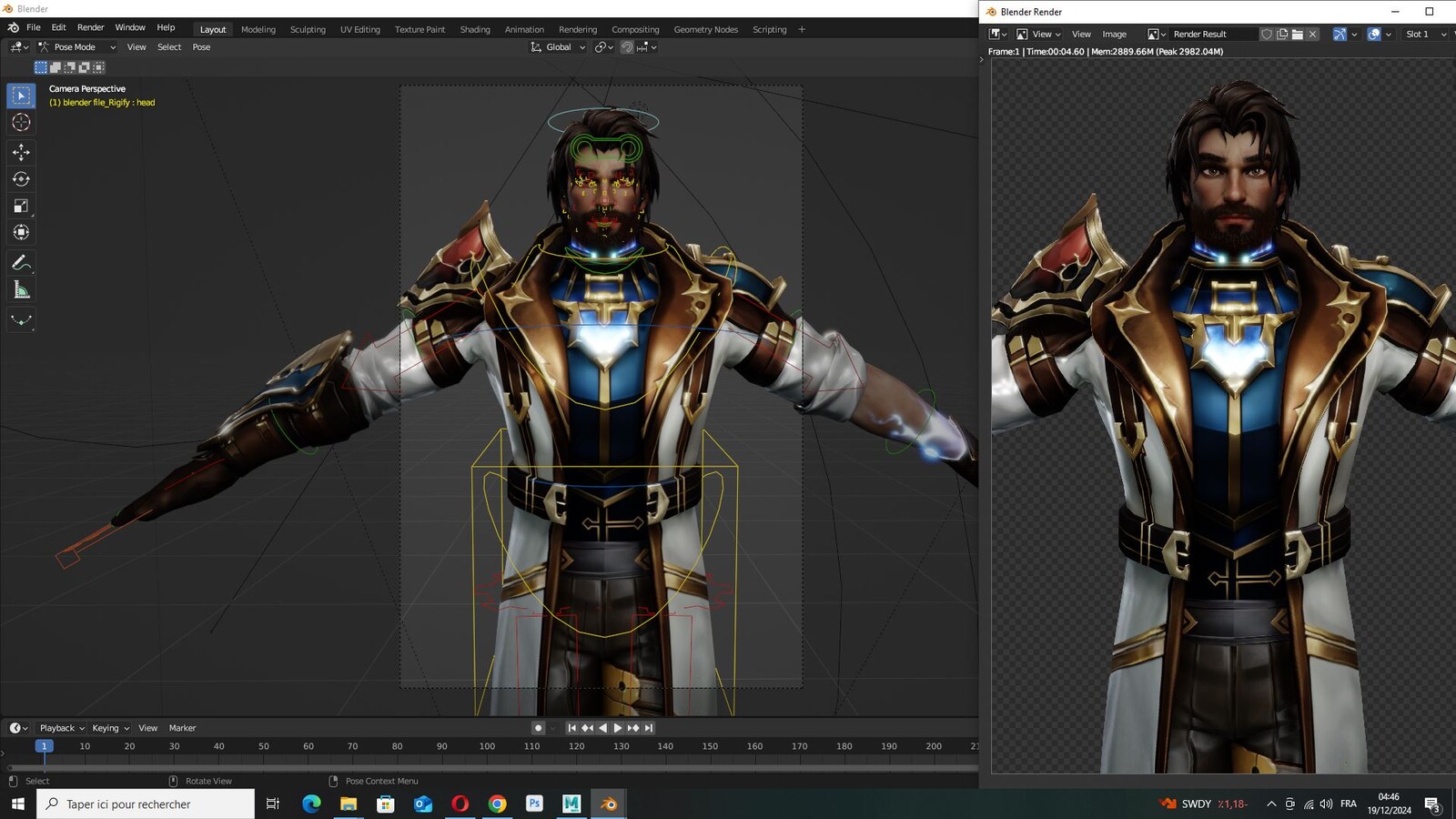The width and height of the screenshot is (1456, 819).
Task: Set selection mode to subtract
Action: (70, 67)
